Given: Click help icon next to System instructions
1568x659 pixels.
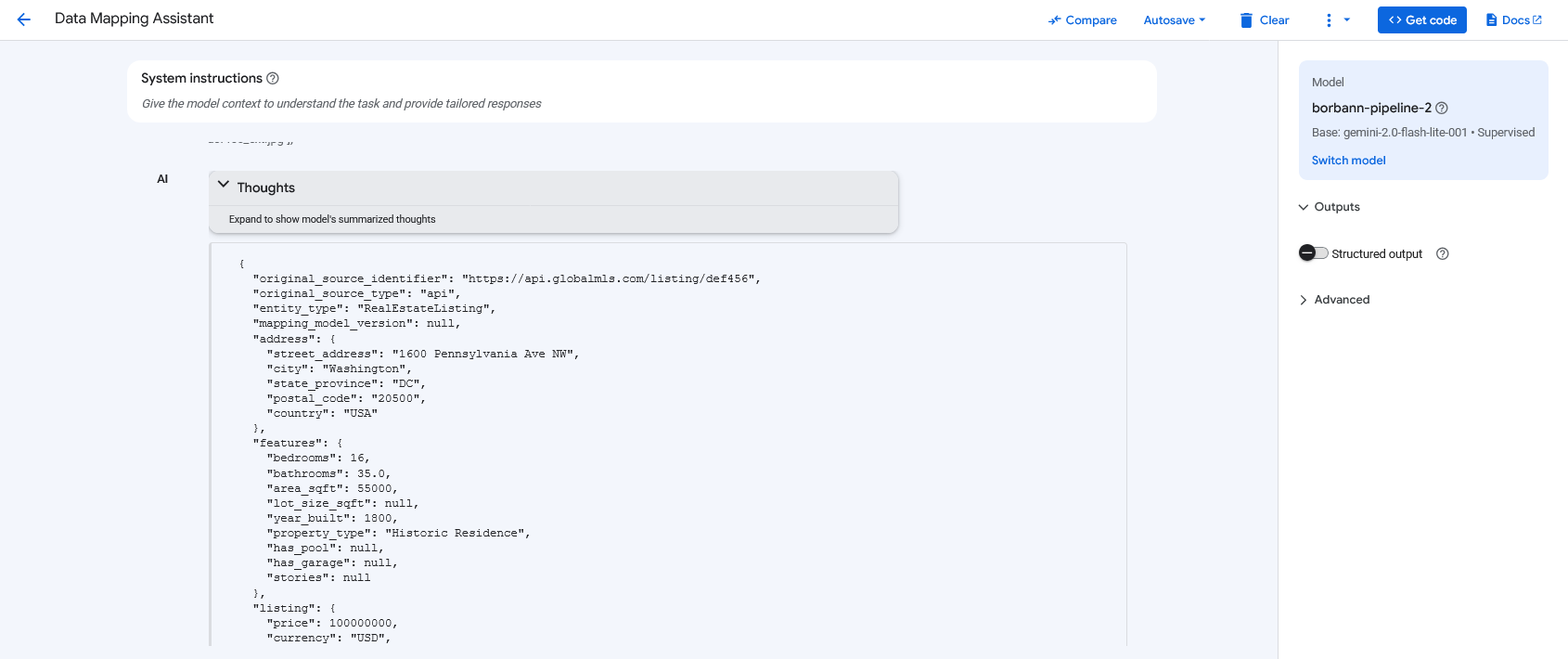Looking at the screenshot, I should (273, 79).
